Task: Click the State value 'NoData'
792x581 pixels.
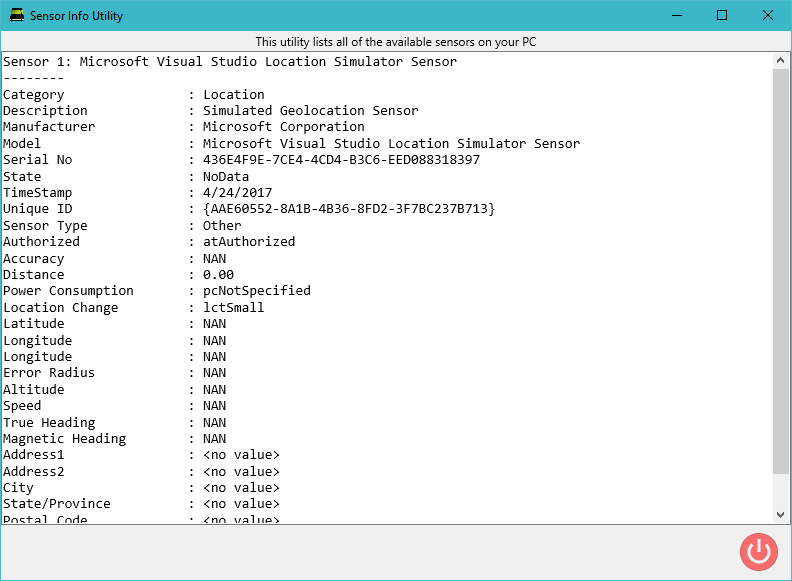Action: point(226,176)
